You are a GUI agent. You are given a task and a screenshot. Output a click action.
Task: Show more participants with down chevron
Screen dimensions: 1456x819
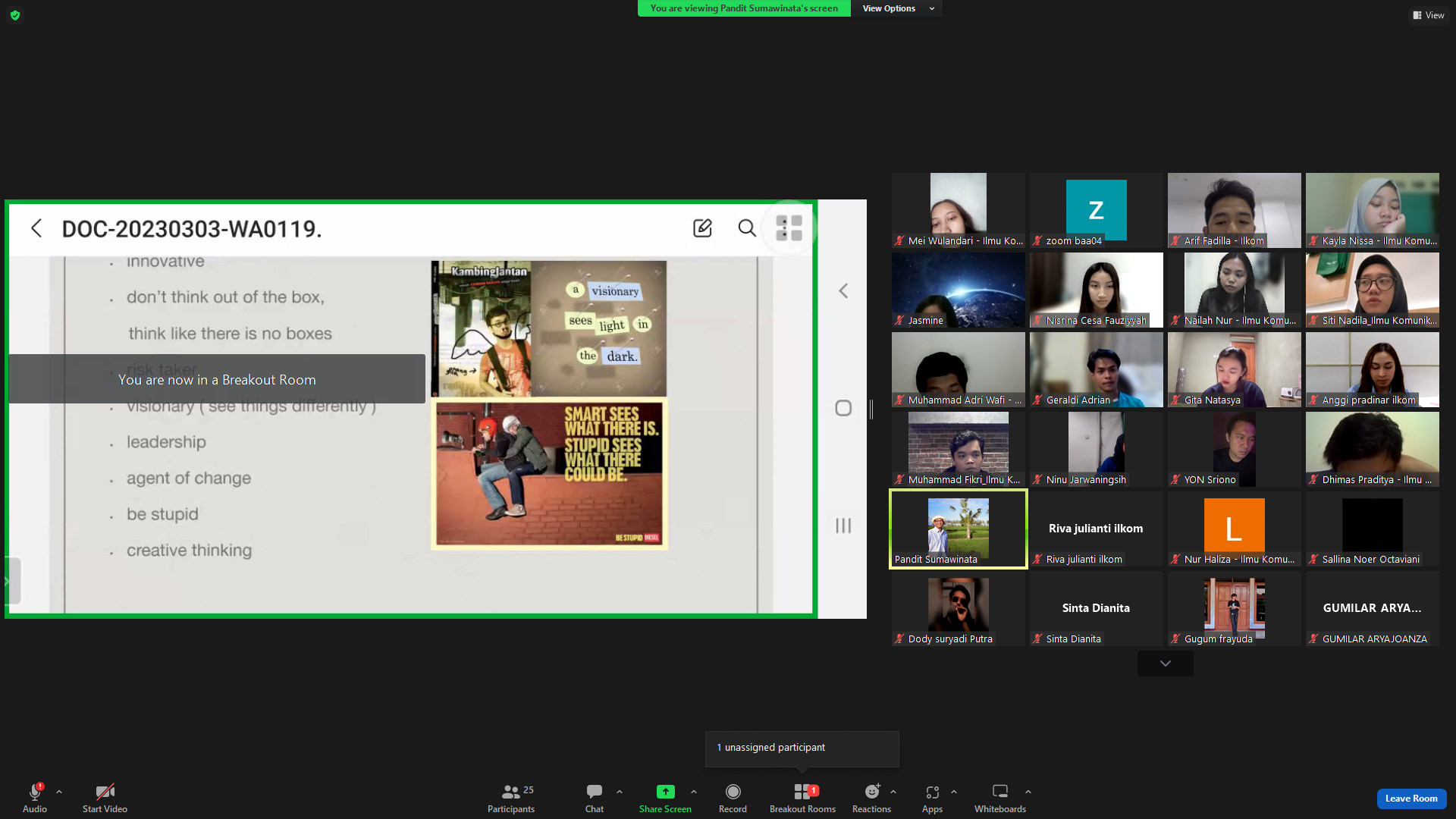(1166, 664)
